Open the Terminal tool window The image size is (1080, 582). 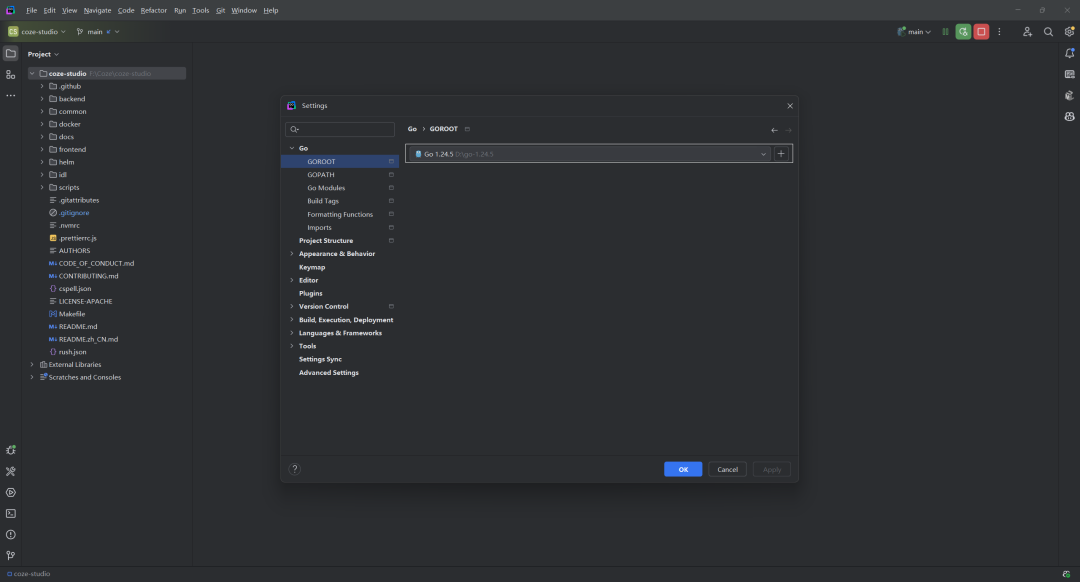click(x=10, y=514)
